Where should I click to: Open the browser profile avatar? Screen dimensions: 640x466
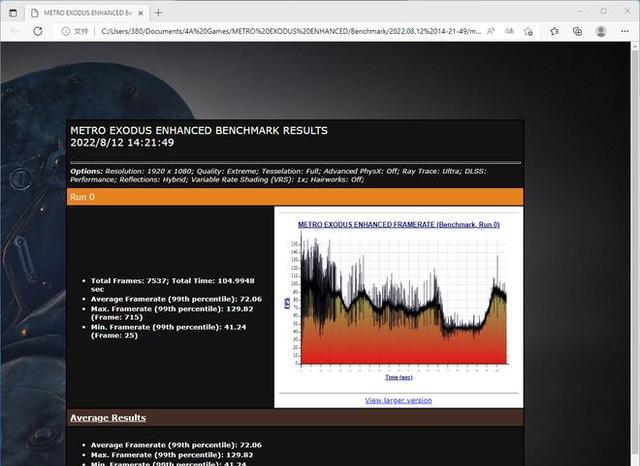pyautogui.click(x=601, y=31)
